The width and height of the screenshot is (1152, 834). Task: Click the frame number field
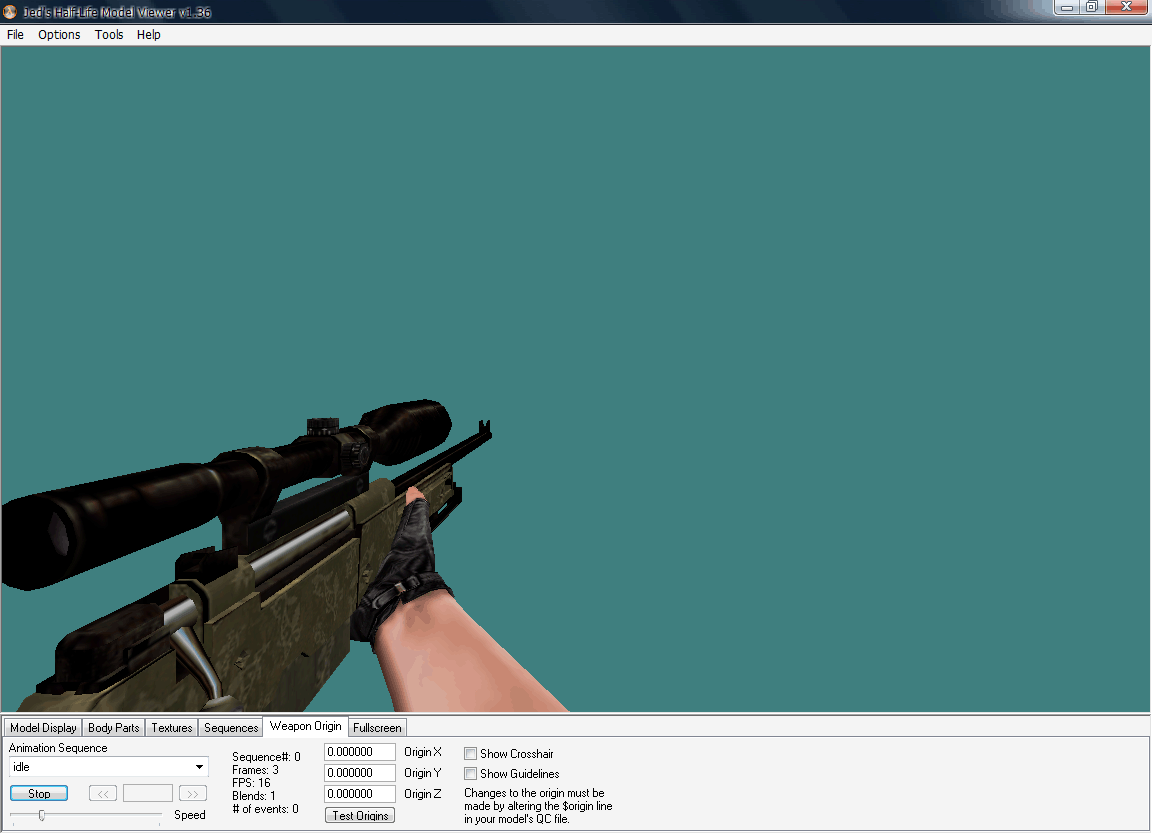point(148,794)
